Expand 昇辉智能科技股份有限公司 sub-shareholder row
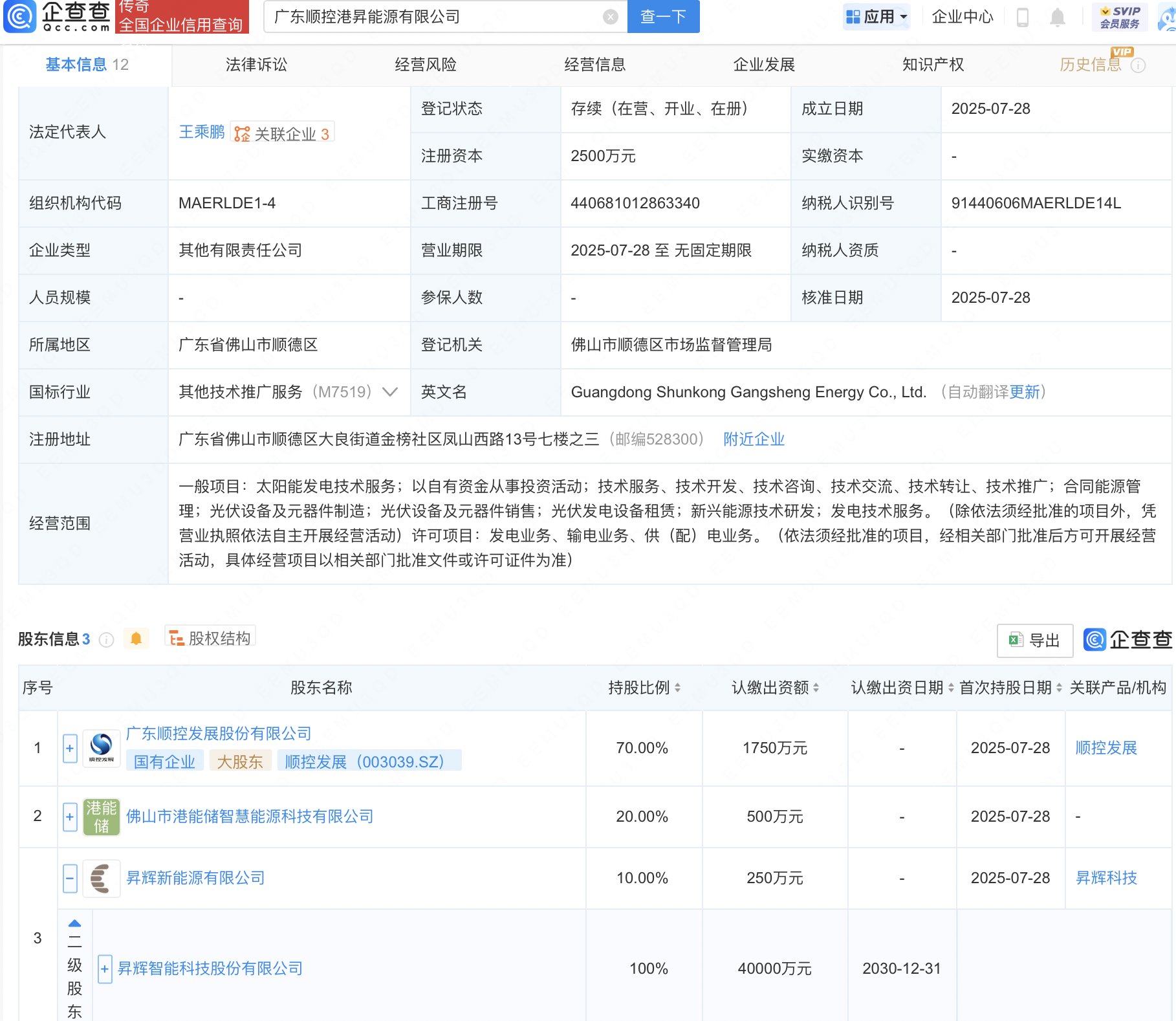Image resolution: width=1176 pixels, height=1021 pixels. pyautogui.click(x=105, y=969)
